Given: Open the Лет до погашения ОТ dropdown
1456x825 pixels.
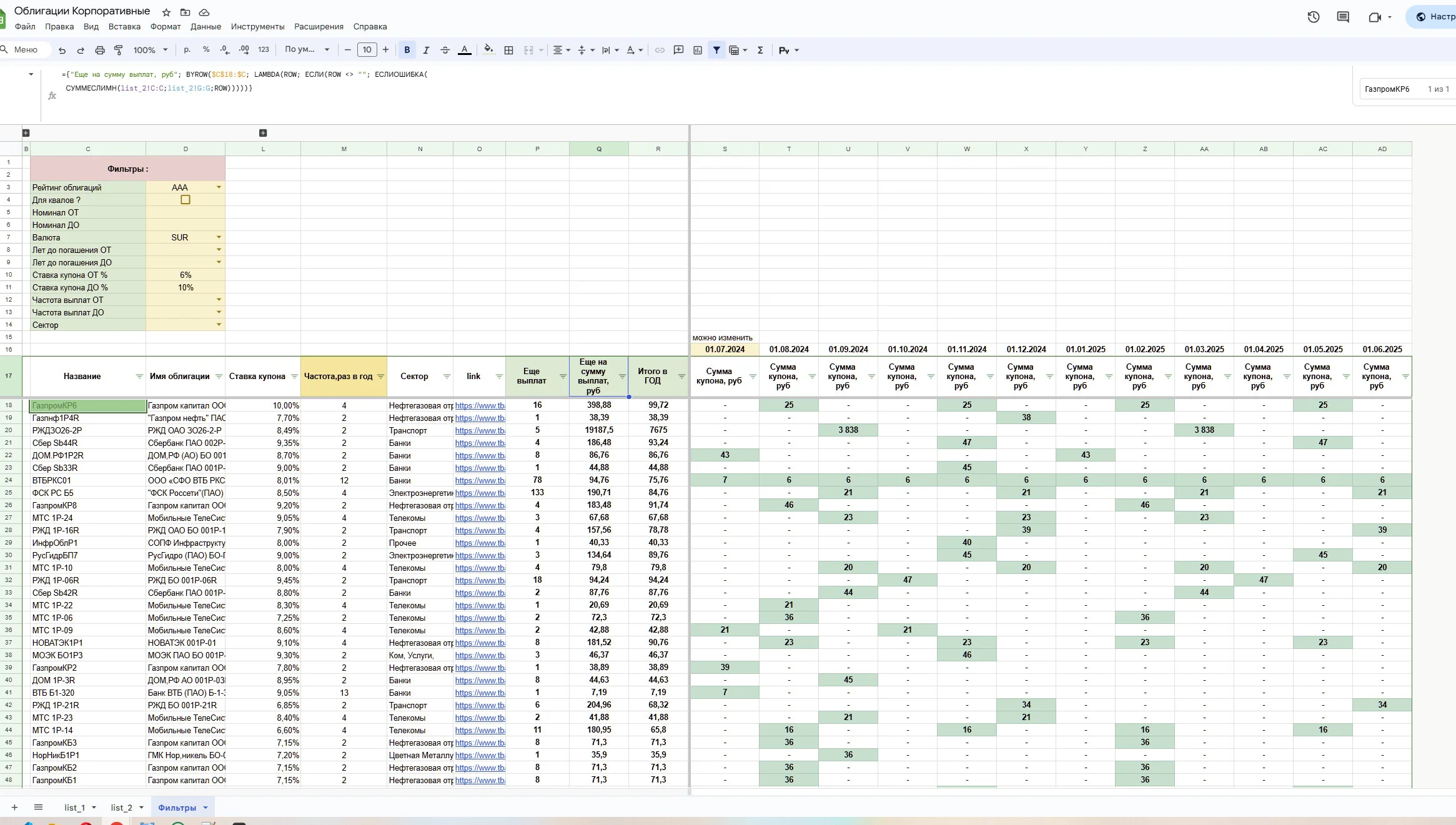Looking at the screenshot, I should 219,250.
